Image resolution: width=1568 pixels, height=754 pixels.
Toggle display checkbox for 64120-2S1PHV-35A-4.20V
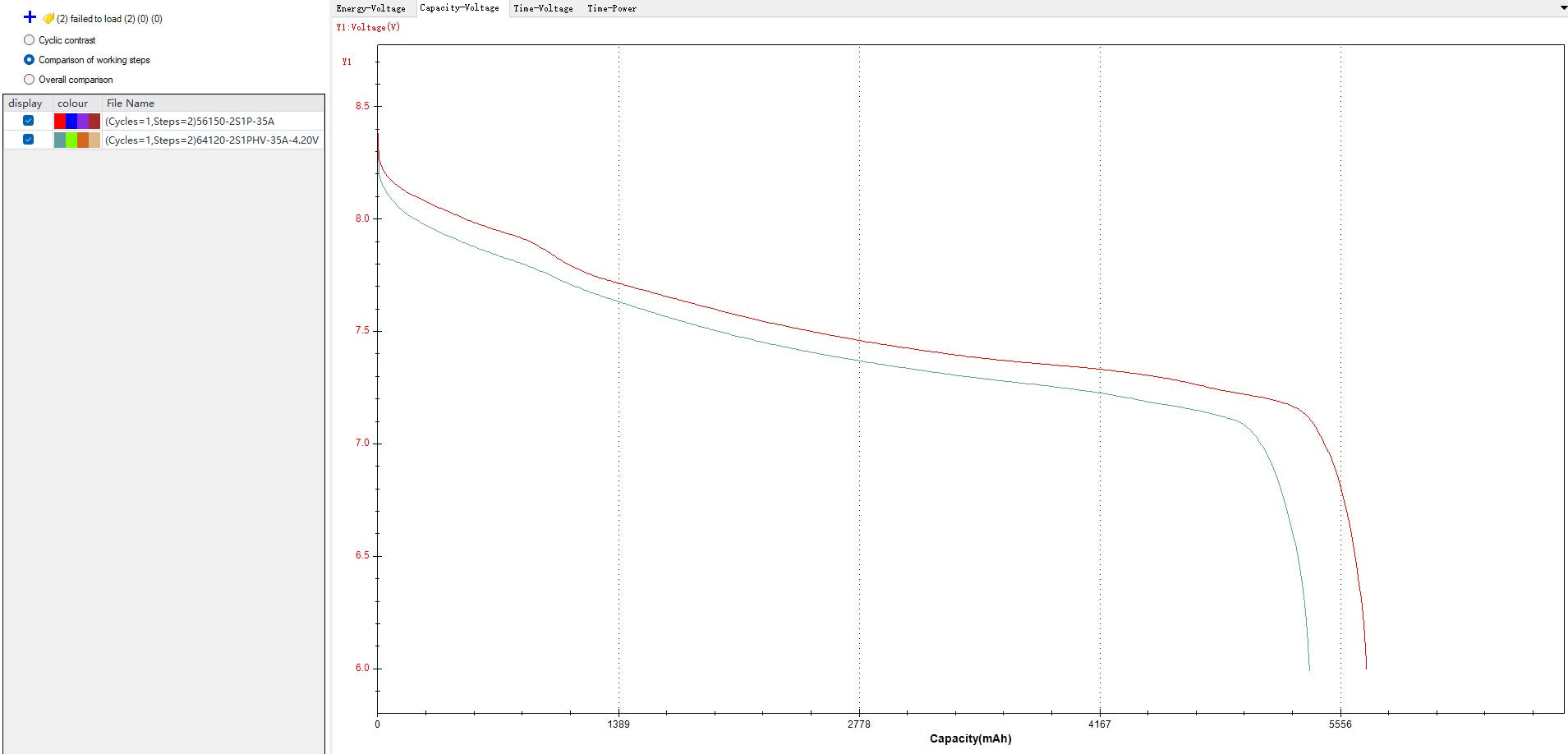[29, 140]
